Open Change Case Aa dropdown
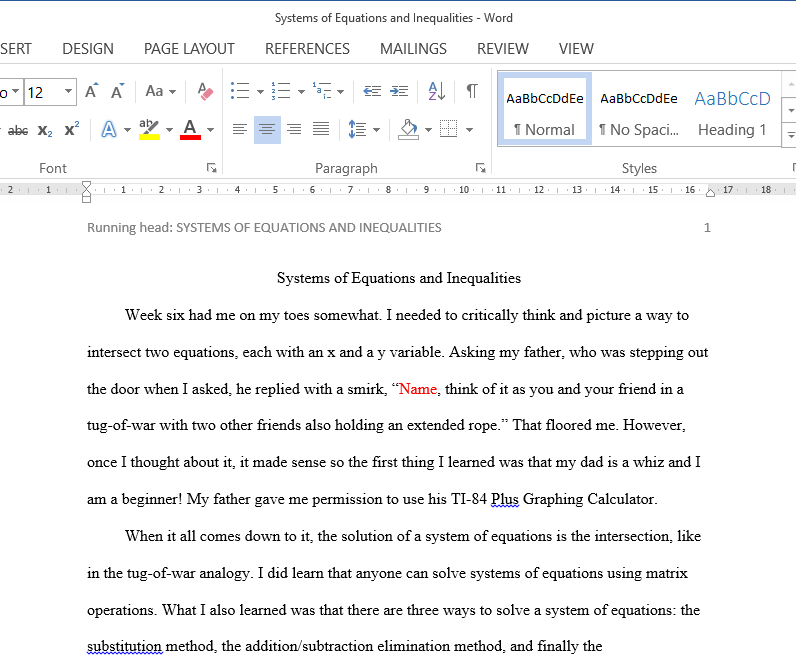This screenshot has height=664, width=796. click(160, 91)
